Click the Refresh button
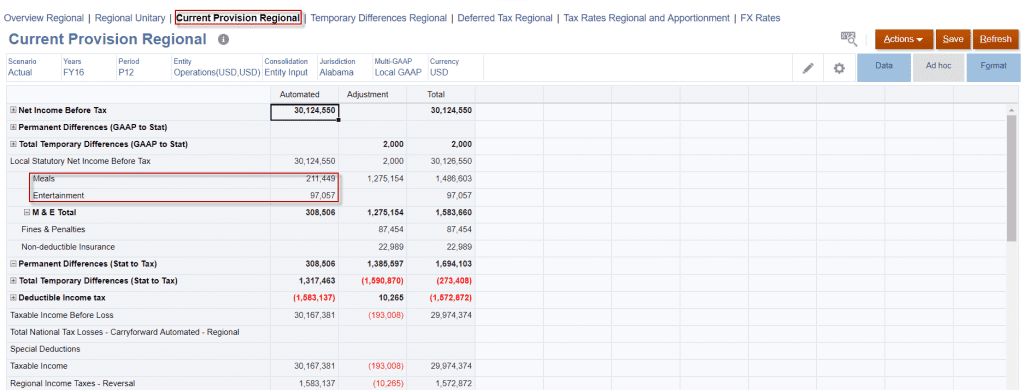This screenshot has width=1024, height=390. coord(996,39)
